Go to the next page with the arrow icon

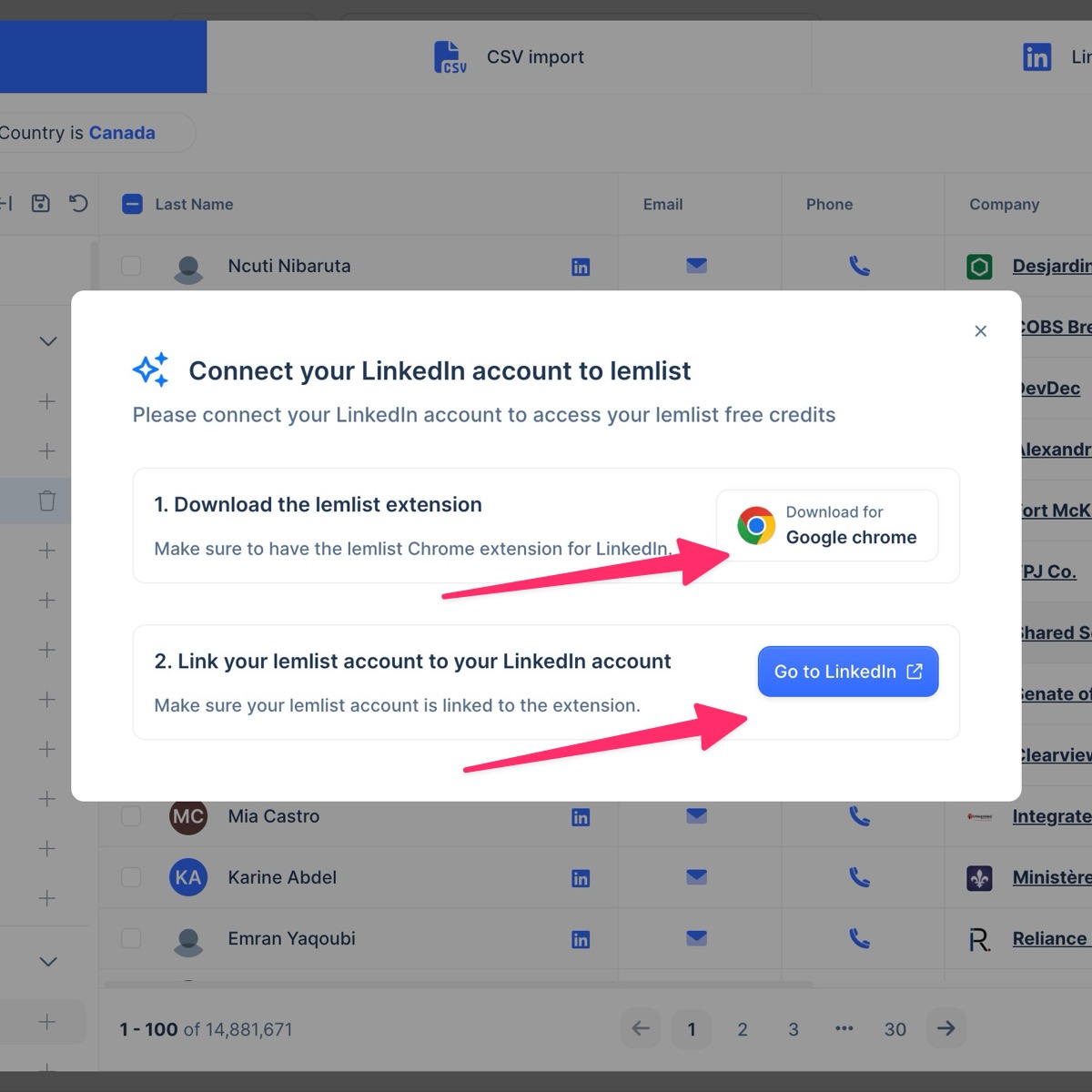[x=946, y=1028]
